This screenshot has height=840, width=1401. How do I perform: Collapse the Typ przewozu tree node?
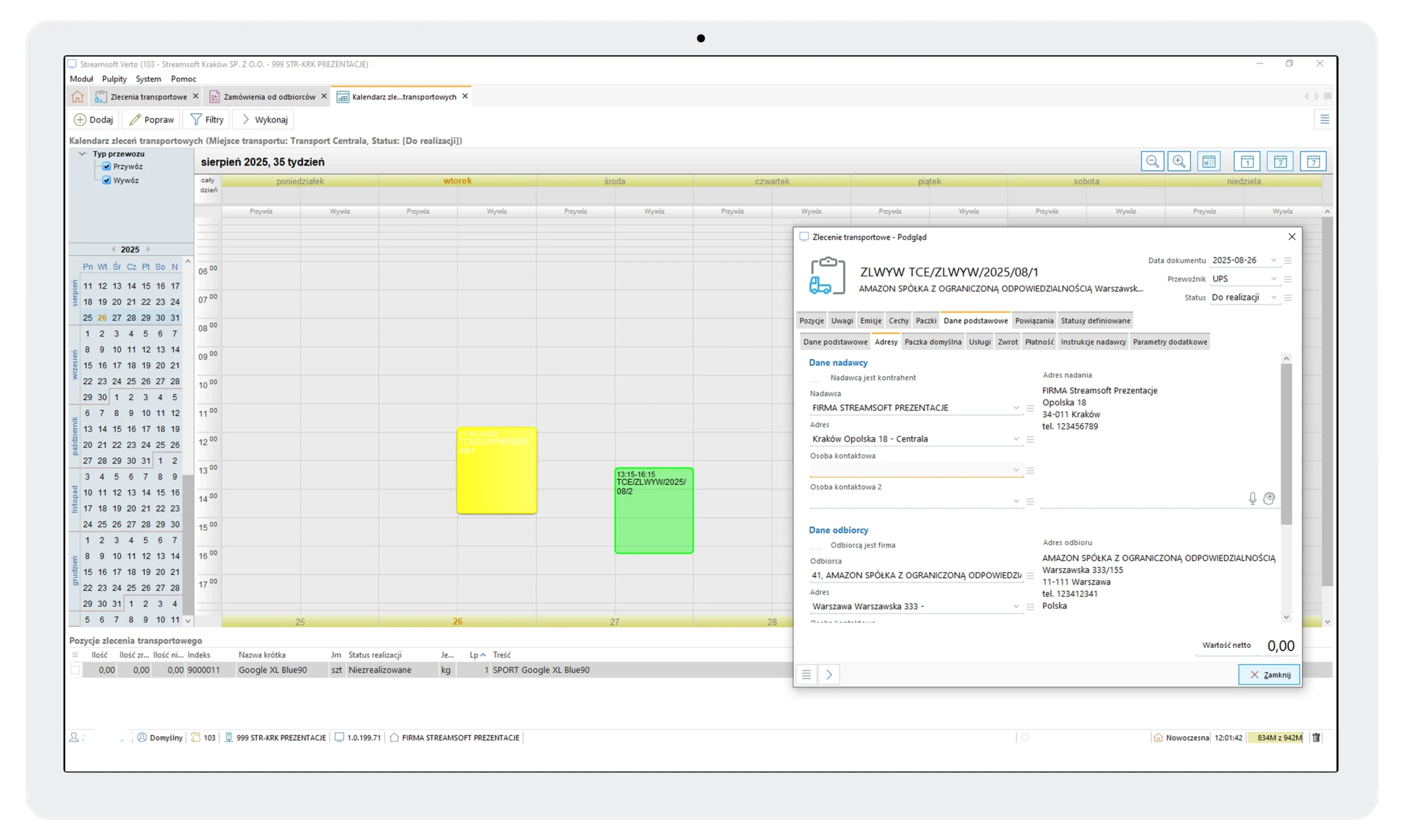pos(83,154)
